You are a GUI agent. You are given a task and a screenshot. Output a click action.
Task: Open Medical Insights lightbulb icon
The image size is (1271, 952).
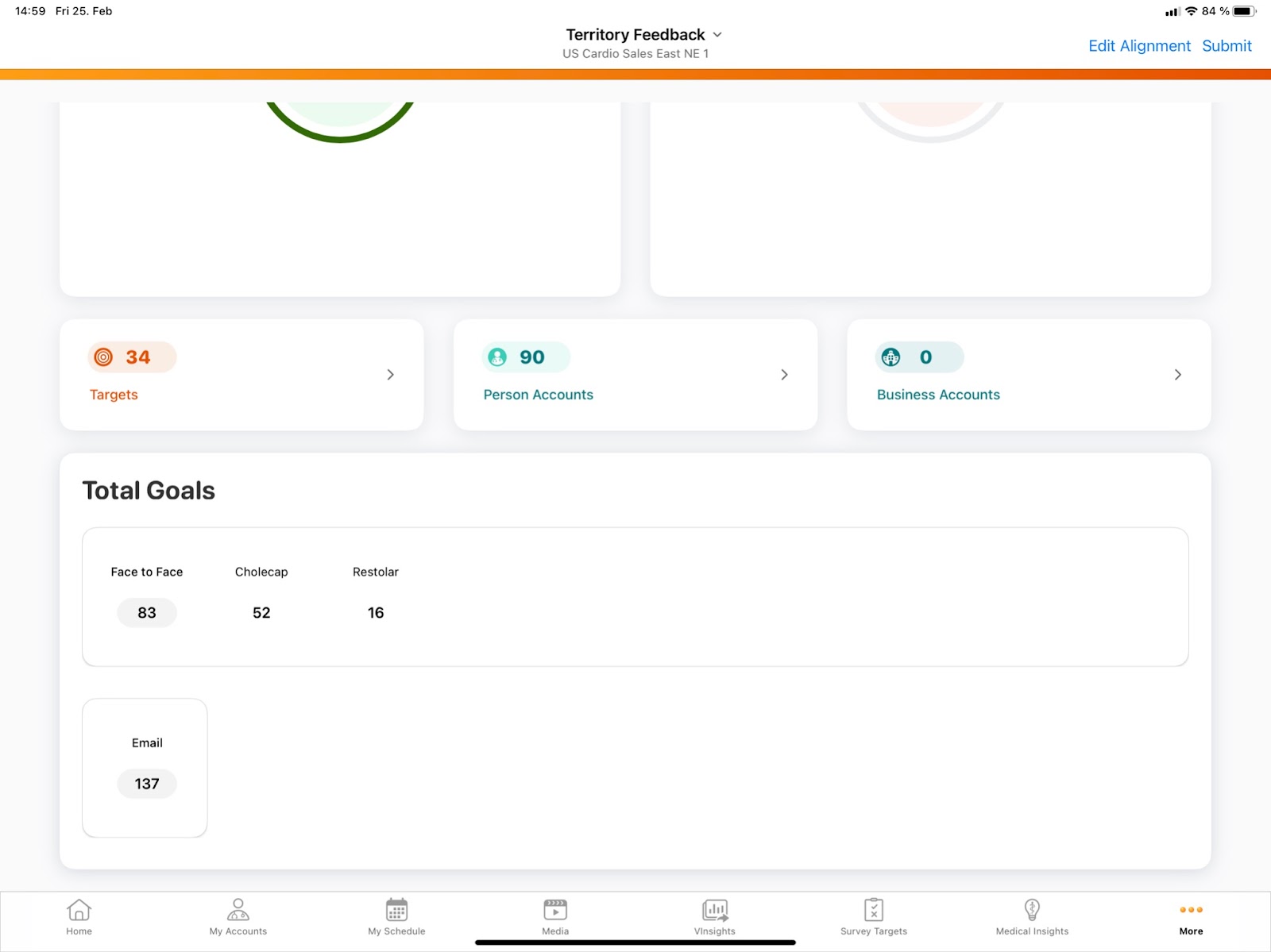(1032, 910)
